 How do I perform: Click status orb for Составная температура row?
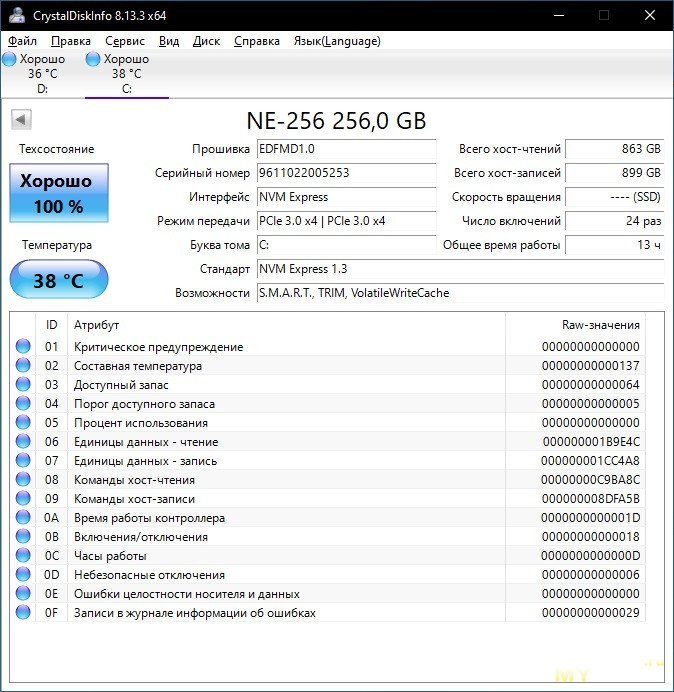23,366
